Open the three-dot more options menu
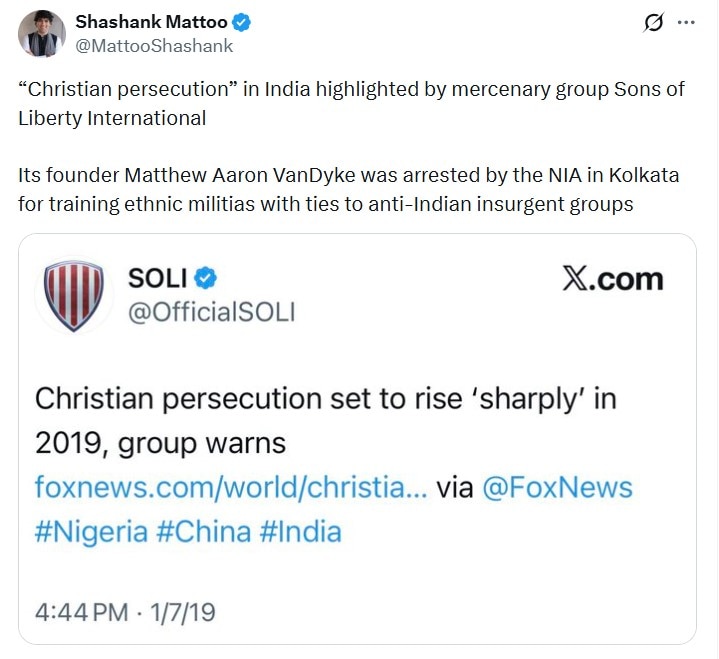The image size is (719, 659). coord(686,22)
